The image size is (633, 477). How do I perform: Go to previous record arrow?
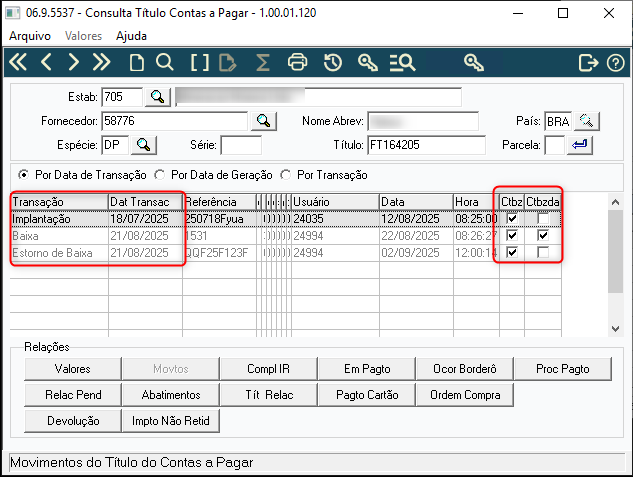[46, 62]
